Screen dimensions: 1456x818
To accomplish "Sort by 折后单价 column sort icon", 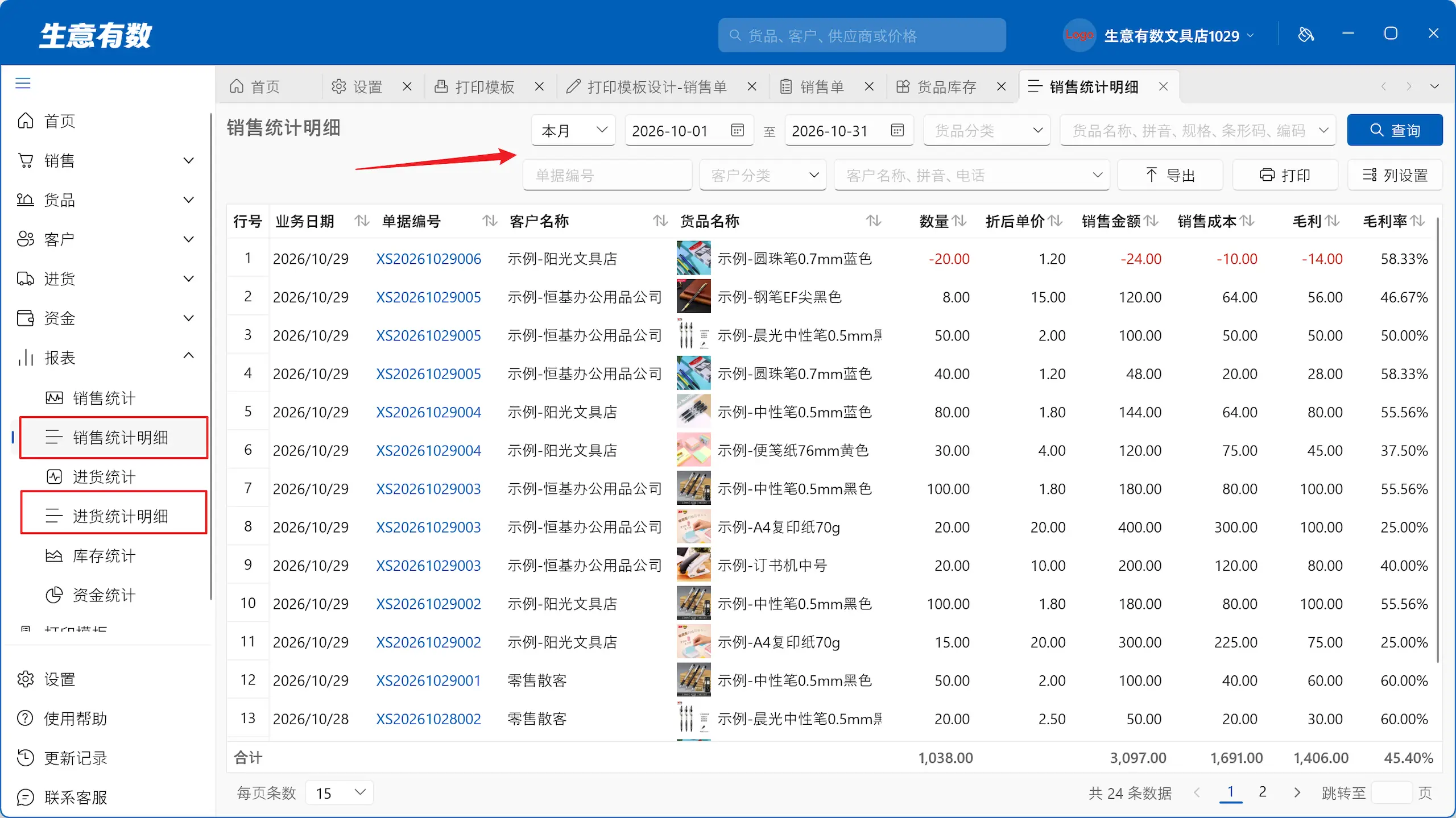I will tap(1056, 221).
